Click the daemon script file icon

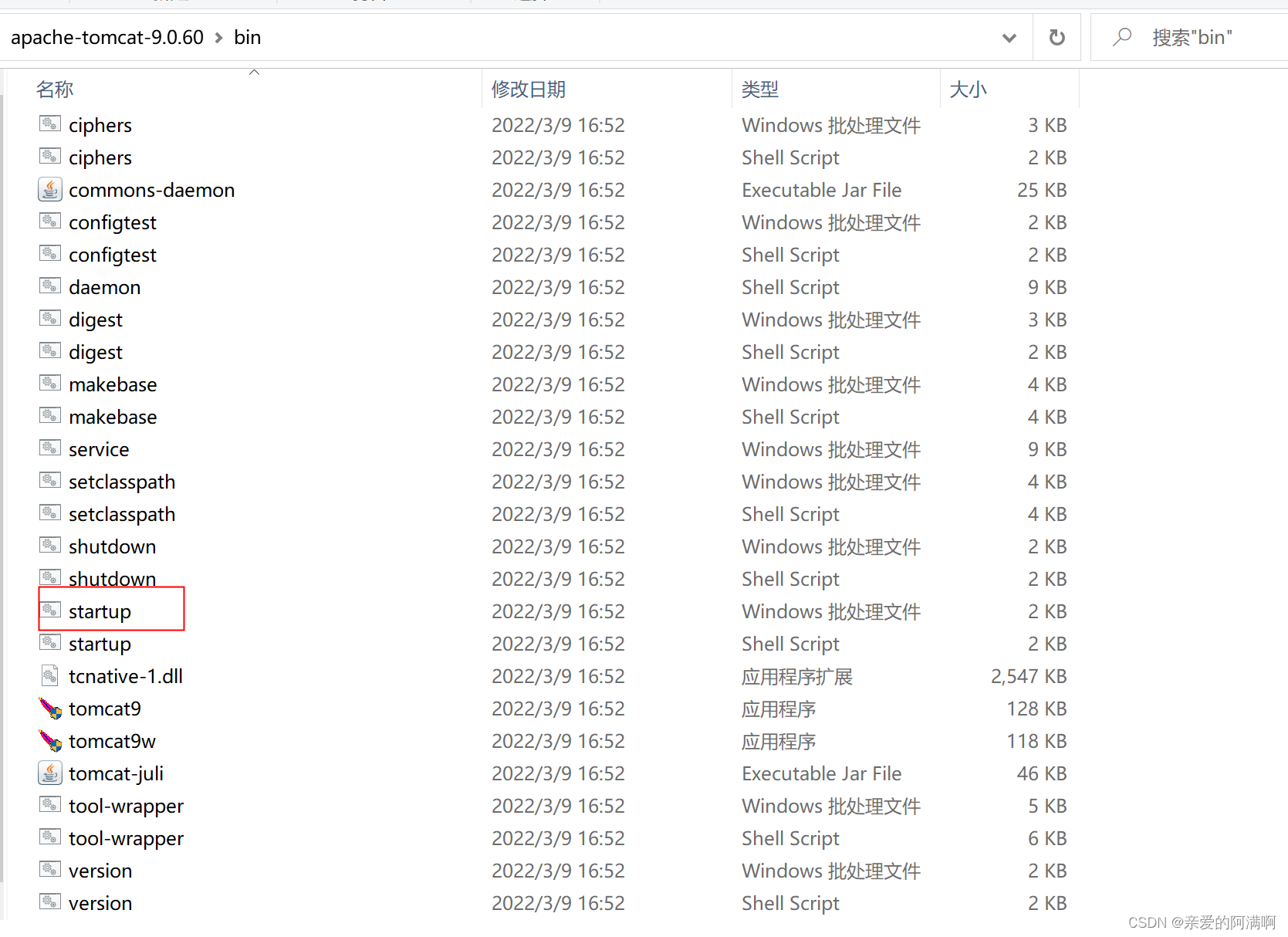click(50, 286)
